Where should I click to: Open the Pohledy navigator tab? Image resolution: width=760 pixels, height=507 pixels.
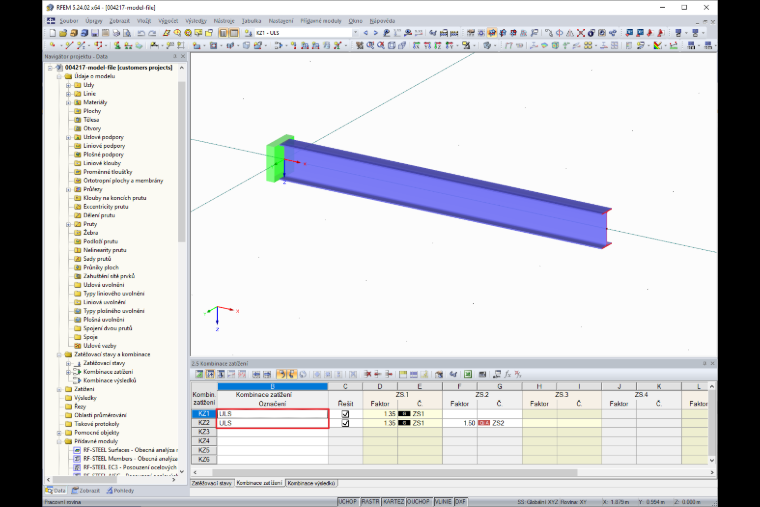[120, 491]
